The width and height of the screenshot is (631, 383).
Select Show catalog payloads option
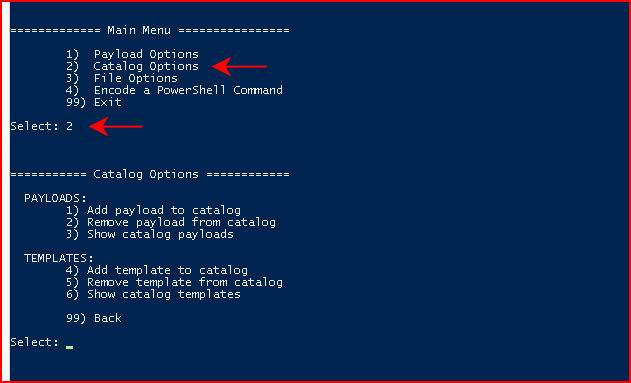click(150, 234)
